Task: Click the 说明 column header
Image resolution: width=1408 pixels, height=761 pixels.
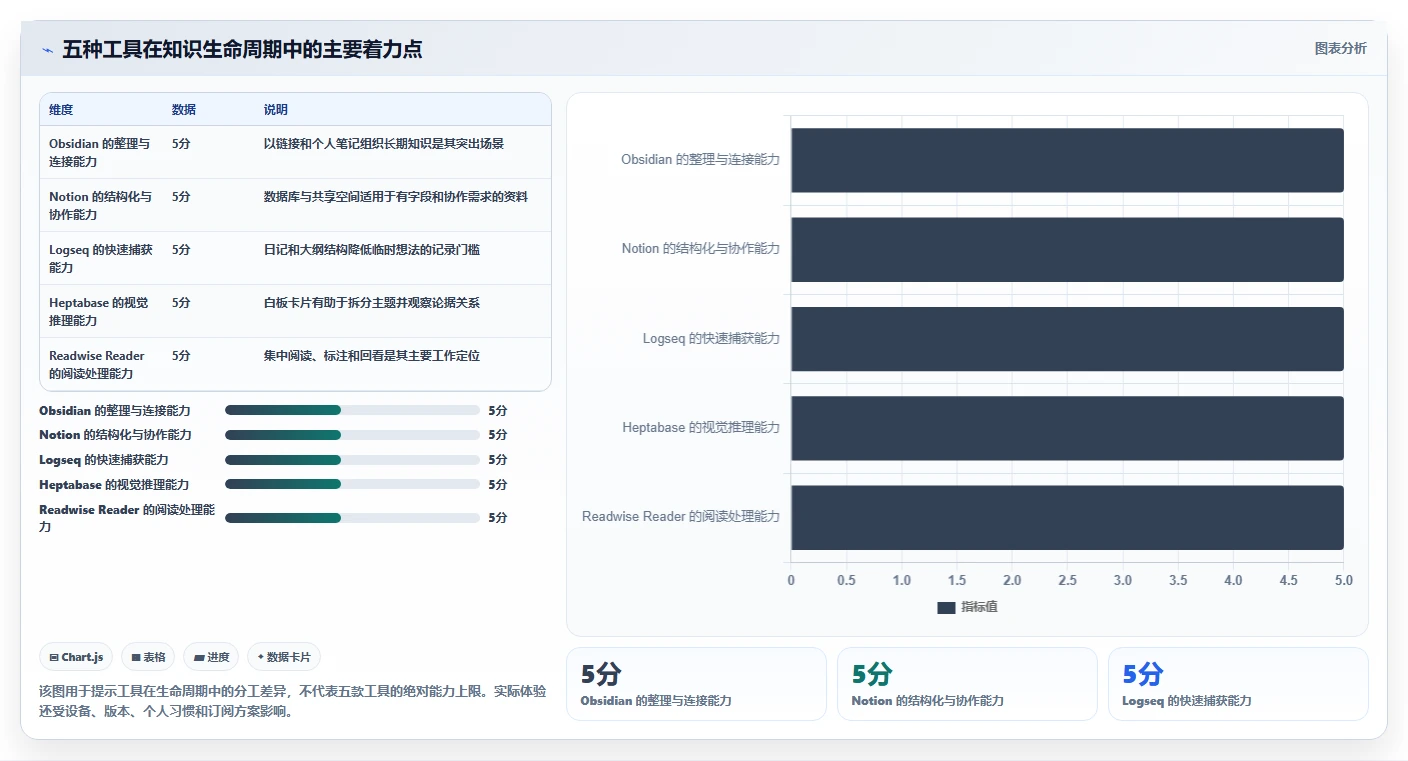Action: coord(276,110)
